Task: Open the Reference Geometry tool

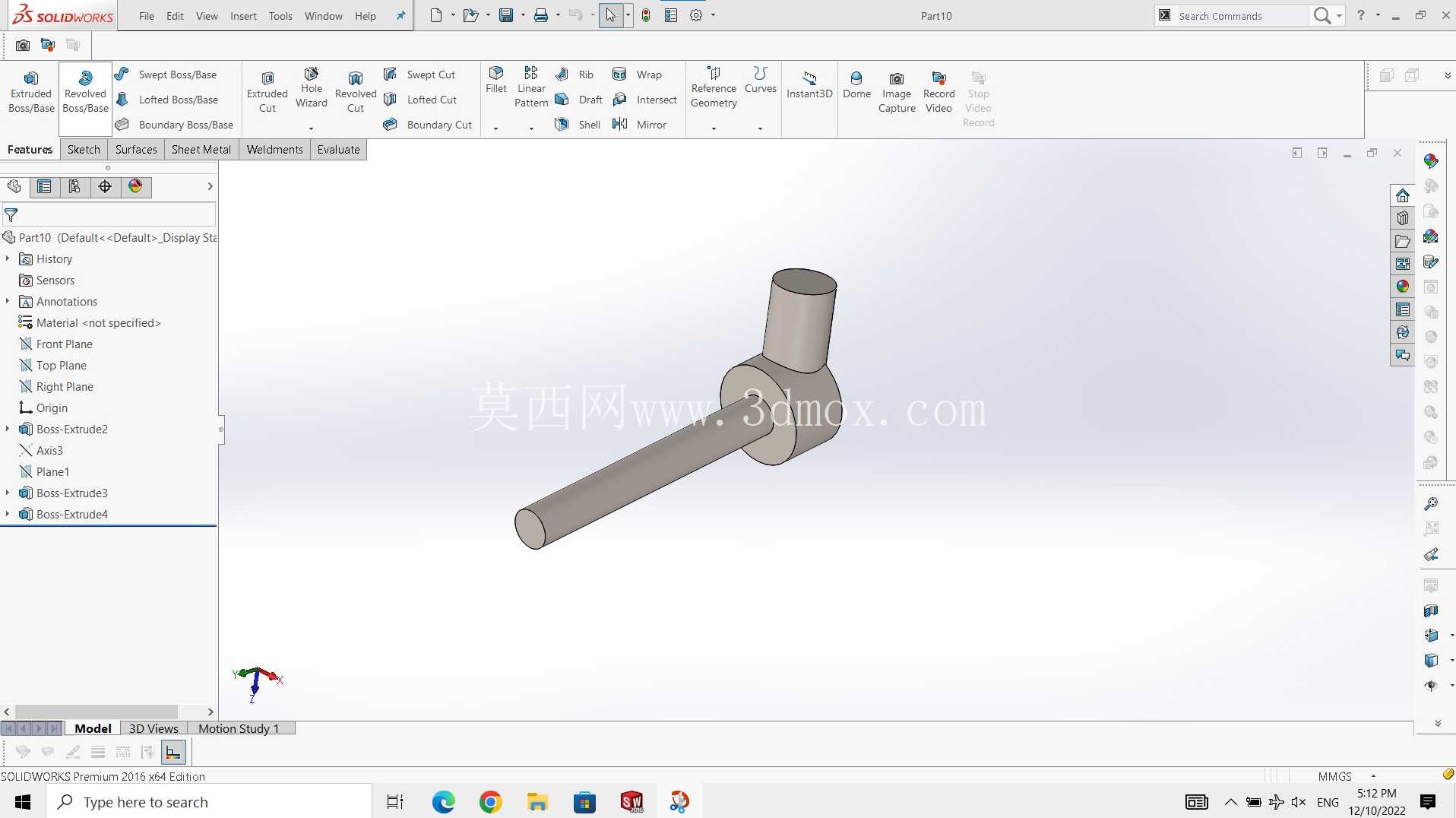Action: (x=714, y=88)
